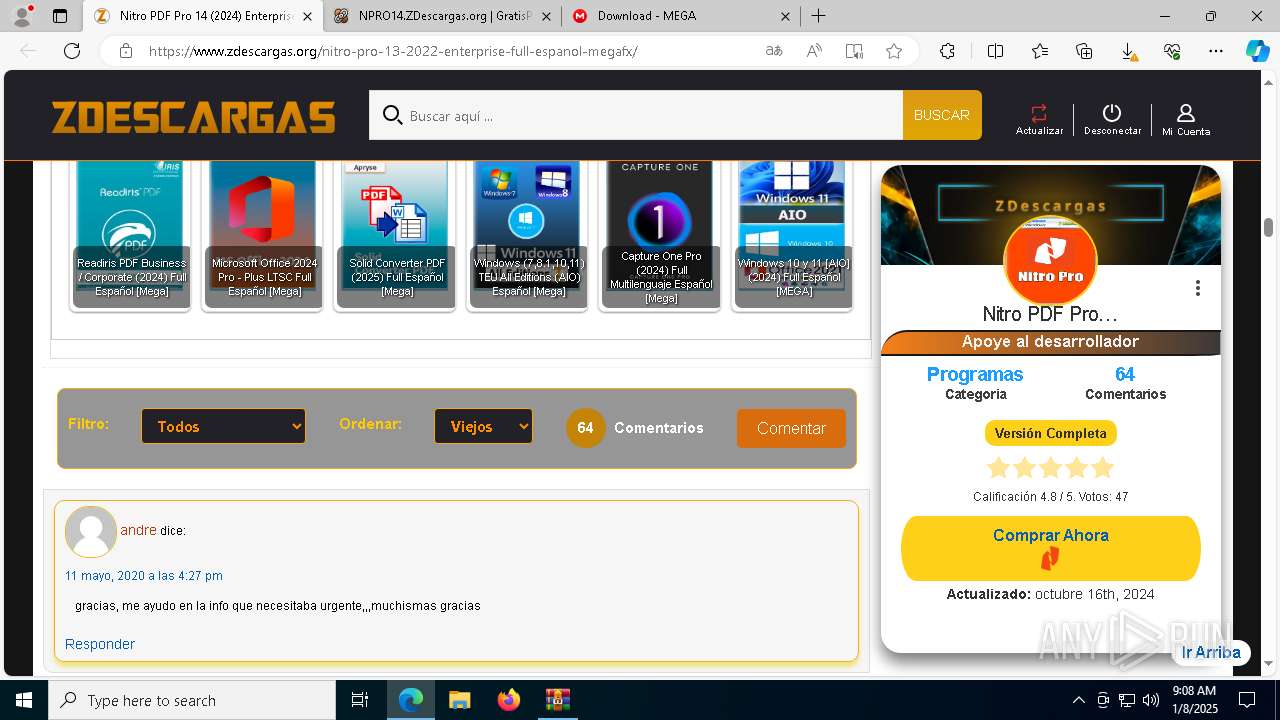Click the Programas category link
The width and height of the screenshot is (1280, 720).
coord(975,374)
